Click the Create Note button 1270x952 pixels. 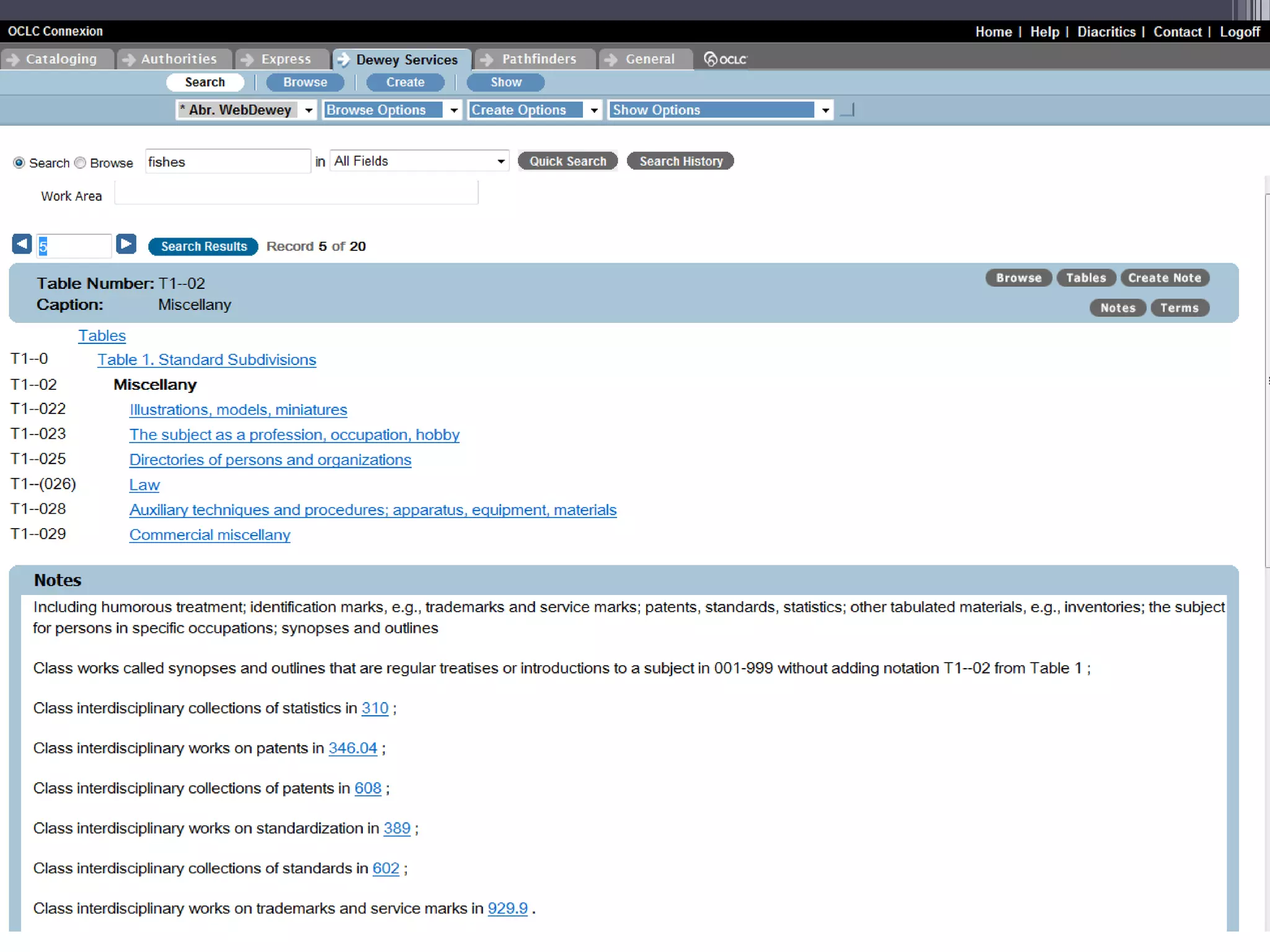point(1164,278)
